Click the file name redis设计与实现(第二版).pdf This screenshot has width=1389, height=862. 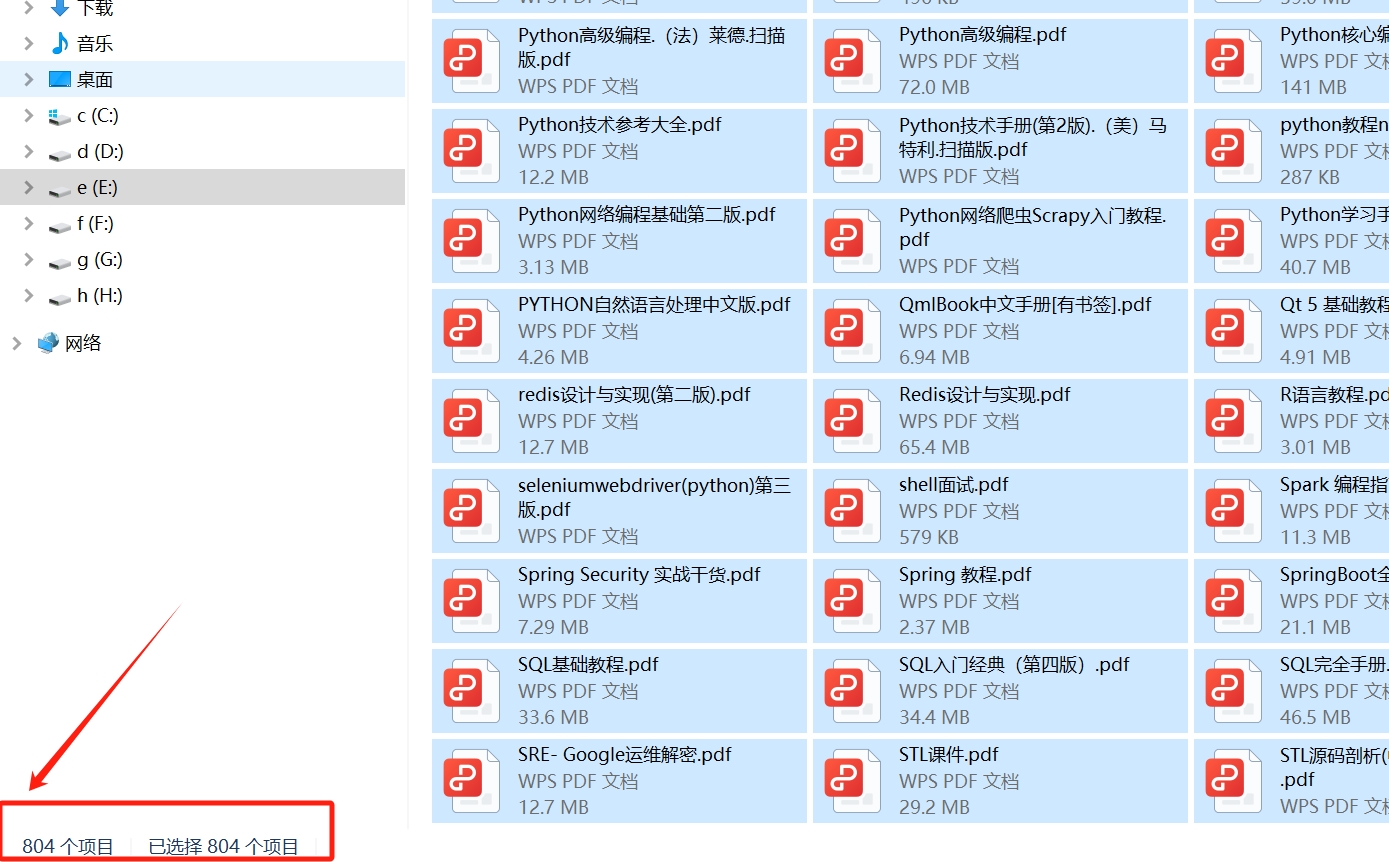pyautogui.click(x=634, y=395)
